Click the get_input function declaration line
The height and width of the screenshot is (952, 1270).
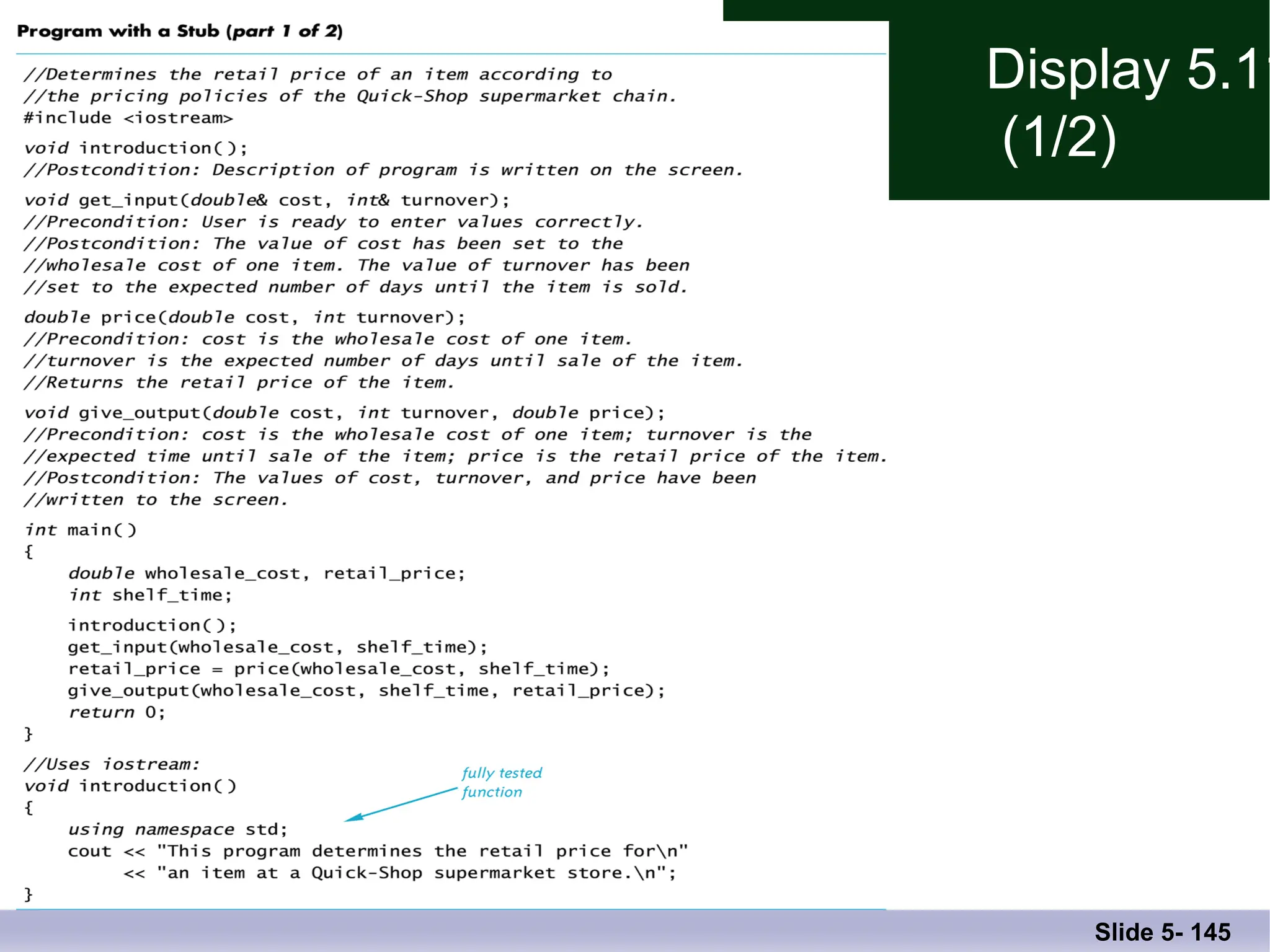point(267,200)
